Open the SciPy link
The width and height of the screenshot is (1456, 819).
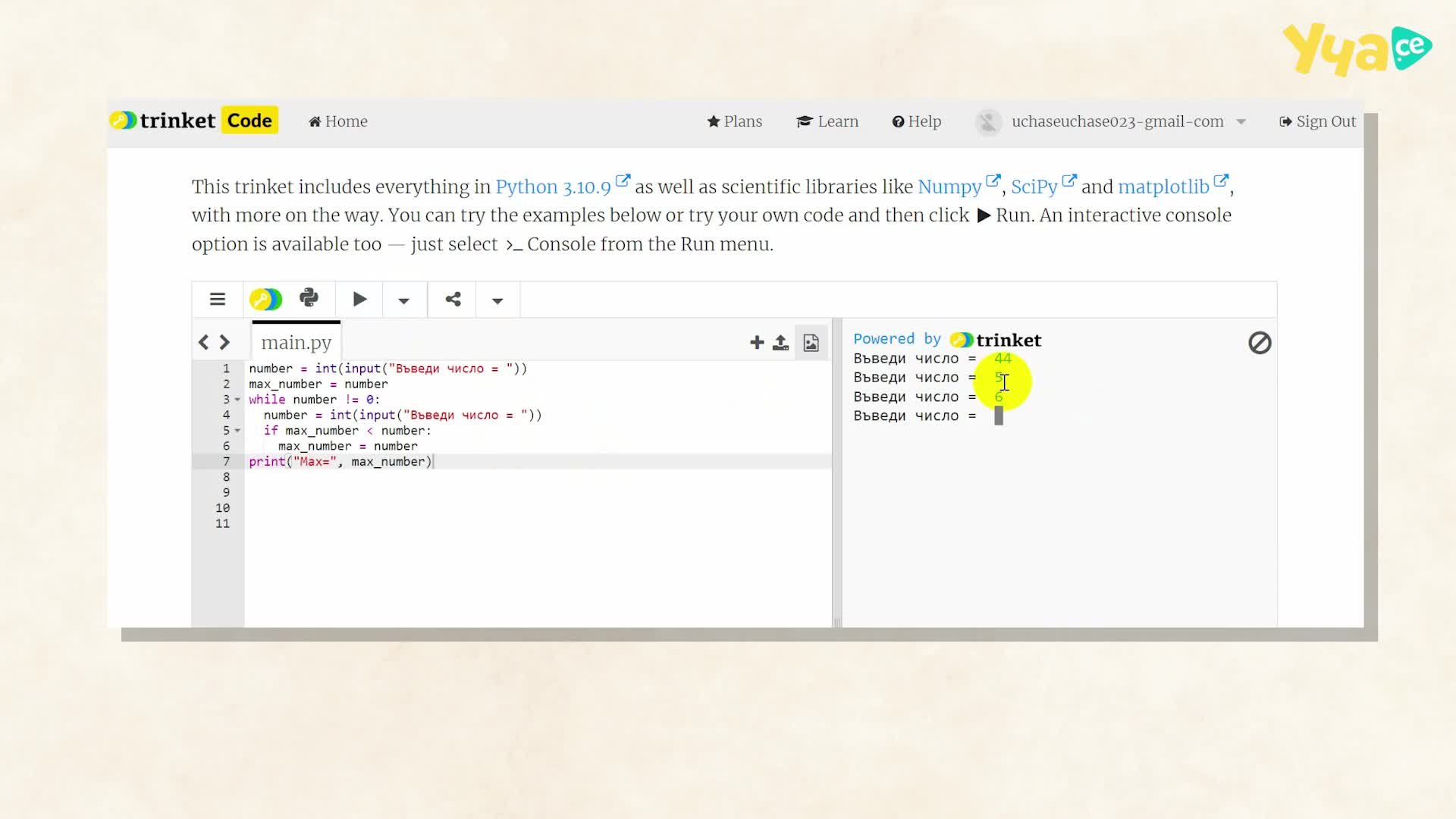coord(1043,186)
